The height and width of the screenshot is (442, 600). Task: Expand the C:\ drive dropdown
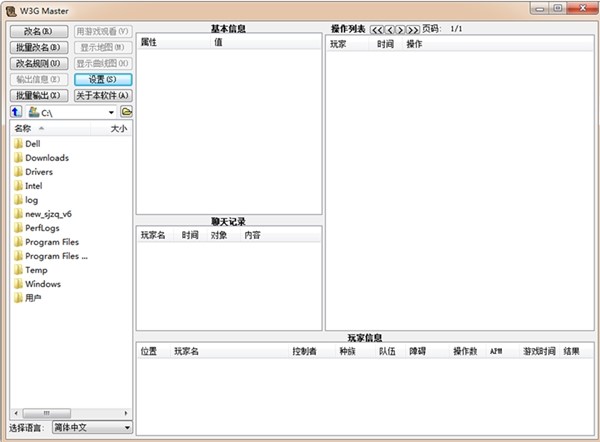(x=111, y=113)
